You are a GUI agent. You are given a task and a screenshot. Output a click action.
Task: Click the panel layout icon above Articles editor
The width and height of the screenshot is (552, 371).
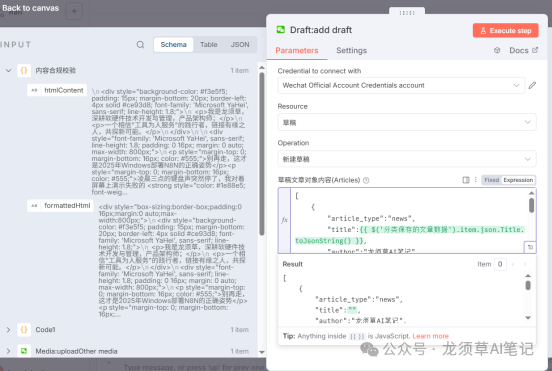[x=466, y=180]
